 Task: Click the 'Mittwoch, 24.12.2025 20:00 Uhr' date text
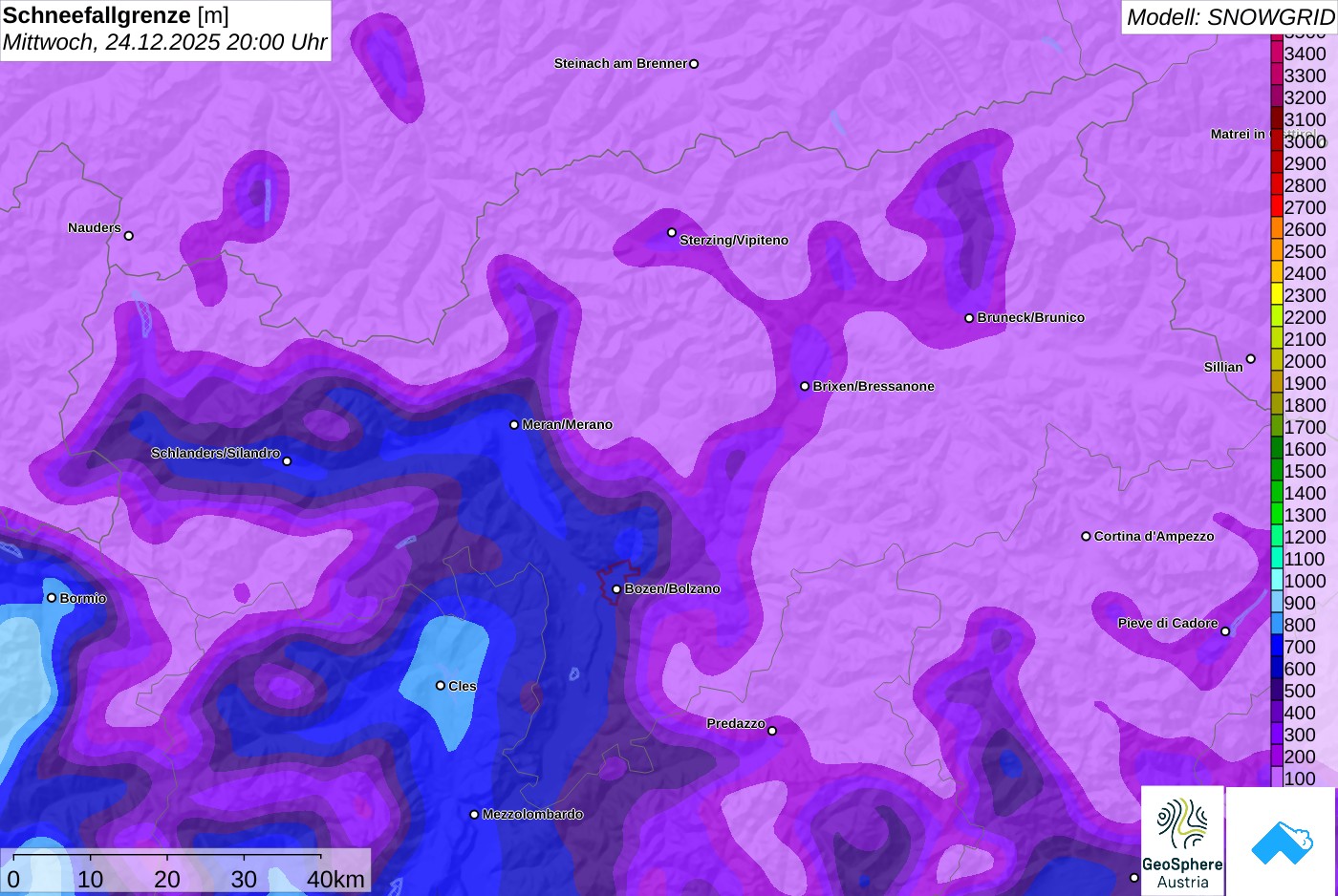(164, 42)
